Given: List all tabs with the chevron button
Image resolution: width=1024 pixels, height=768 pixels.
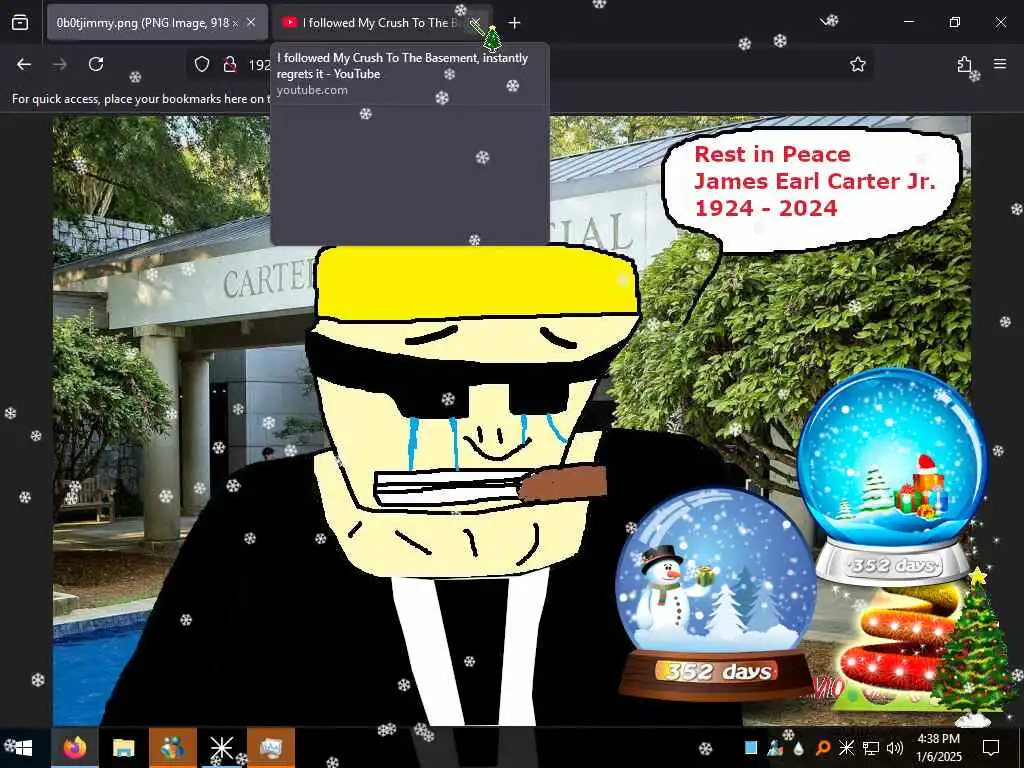Looking at the screenshot, I should 828,22.
